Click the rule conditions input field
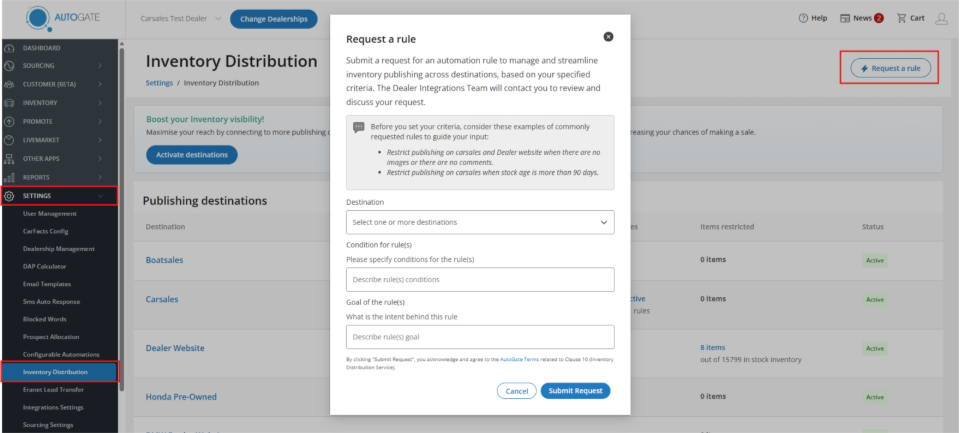Screen dimensions: 960x433 [480, 280]
